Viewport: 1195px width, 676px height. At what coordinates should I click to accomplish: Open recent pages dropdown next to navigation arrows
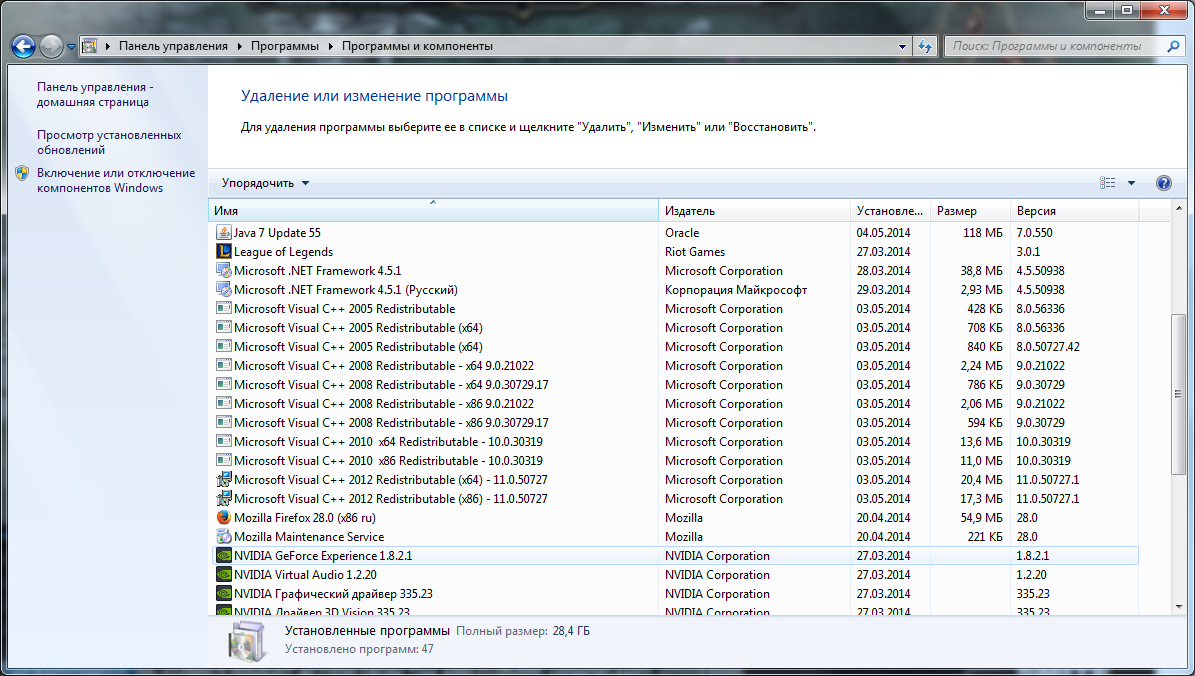tap(71, 46)
